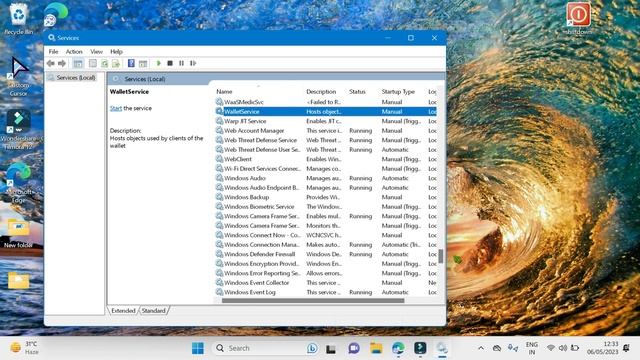This screenshot has height=360, width=640.
Task: Open the File menu
Action: click(53, 51)
